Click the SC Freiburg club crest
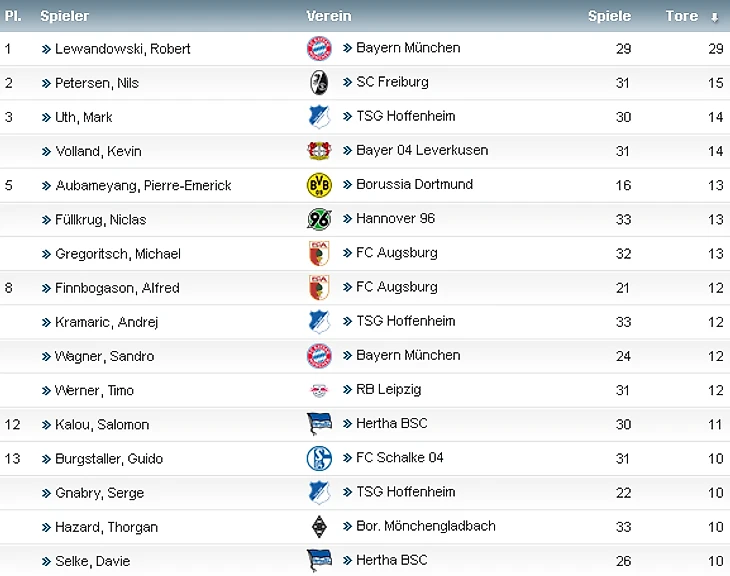Viewport: 730px width, 576px height. pos(319,82)
